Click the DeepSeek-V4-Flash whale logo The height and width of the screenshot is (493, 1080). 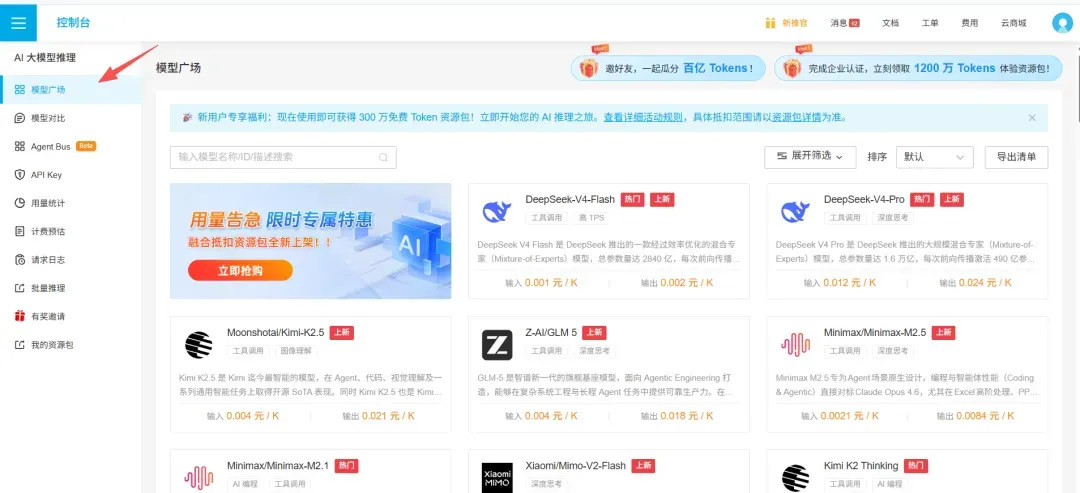(x=497, y=211)
